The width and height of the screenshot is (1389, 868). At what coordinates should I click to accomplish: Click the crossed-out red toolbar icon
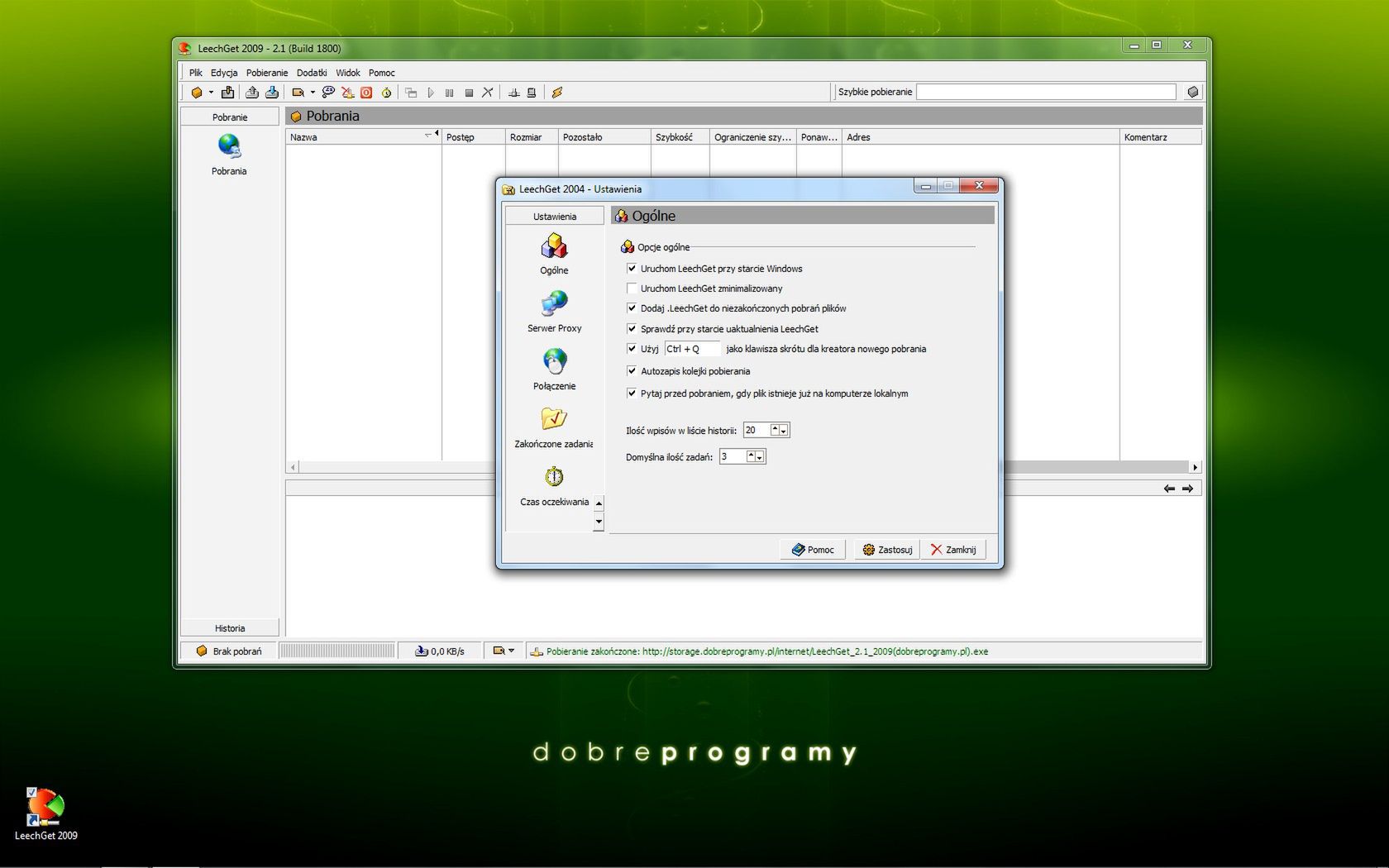(x=348, y=93)
